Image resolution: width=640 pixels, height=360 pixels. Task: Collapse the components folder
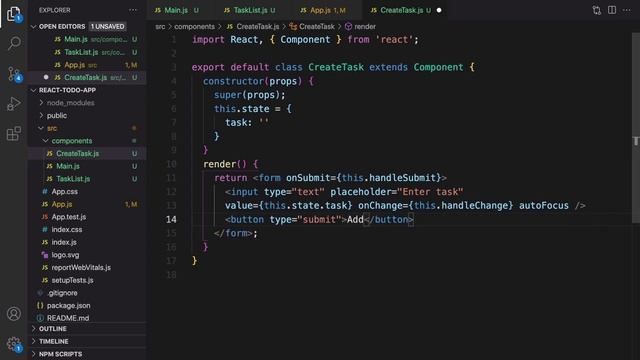(71, 141)
